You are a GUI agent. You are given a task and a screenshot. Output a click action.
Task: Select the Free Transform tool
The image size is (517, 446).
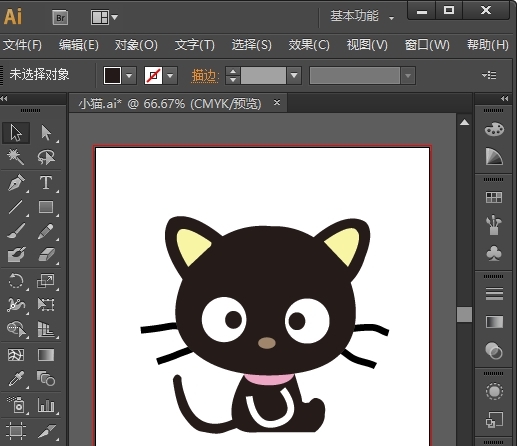46,305
